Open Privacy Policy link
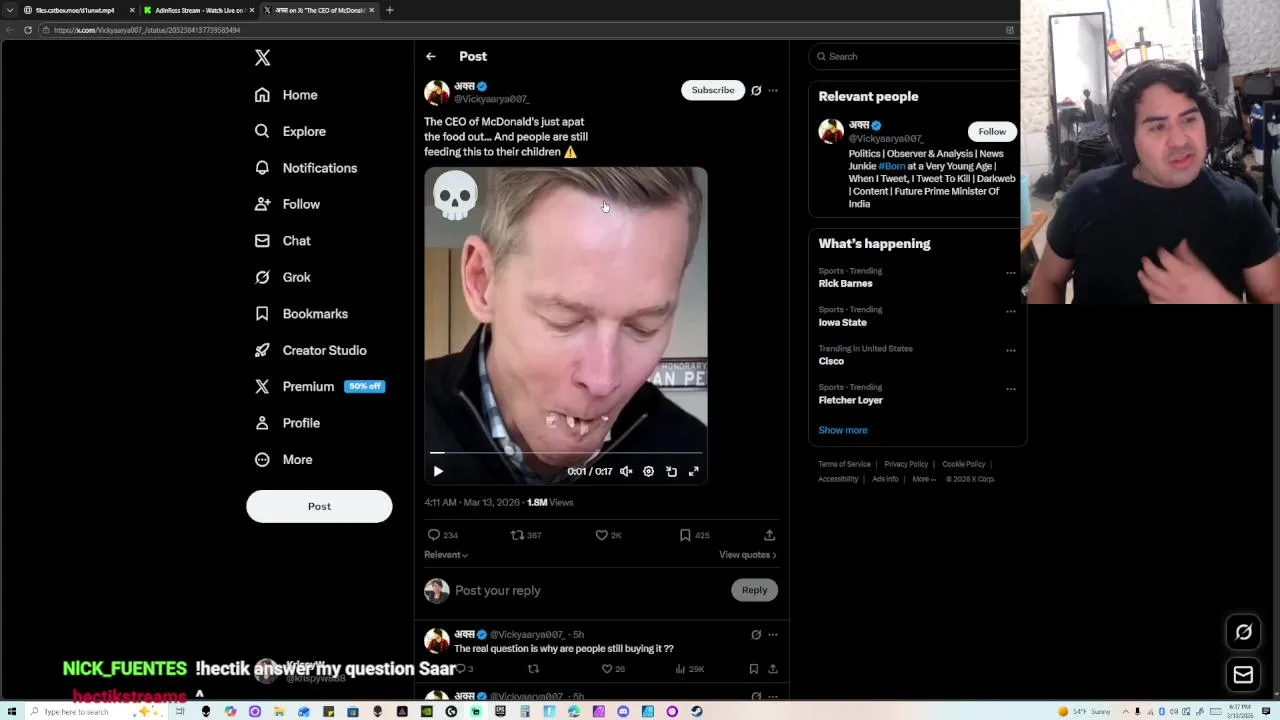Image resolution: width=1280 pixels, height=720 pixels. pos(906,464)
